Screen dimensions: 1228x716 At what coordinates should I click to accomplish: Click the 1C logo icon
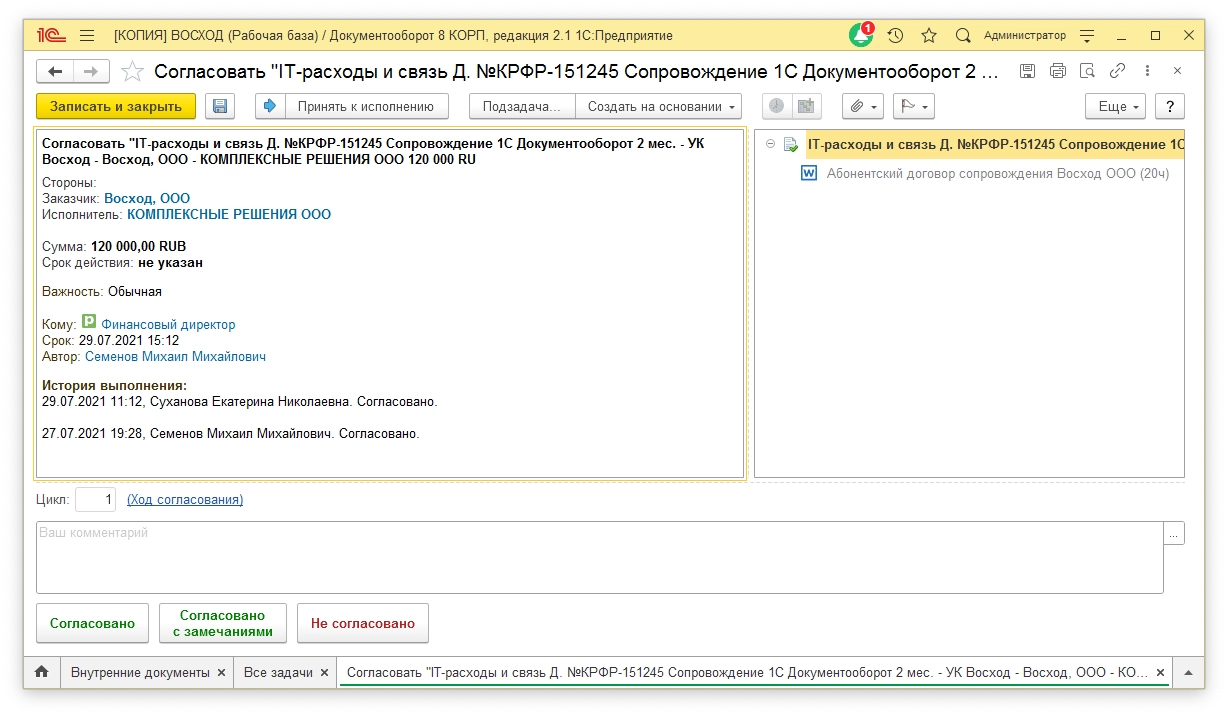click(x=51, y=35)
